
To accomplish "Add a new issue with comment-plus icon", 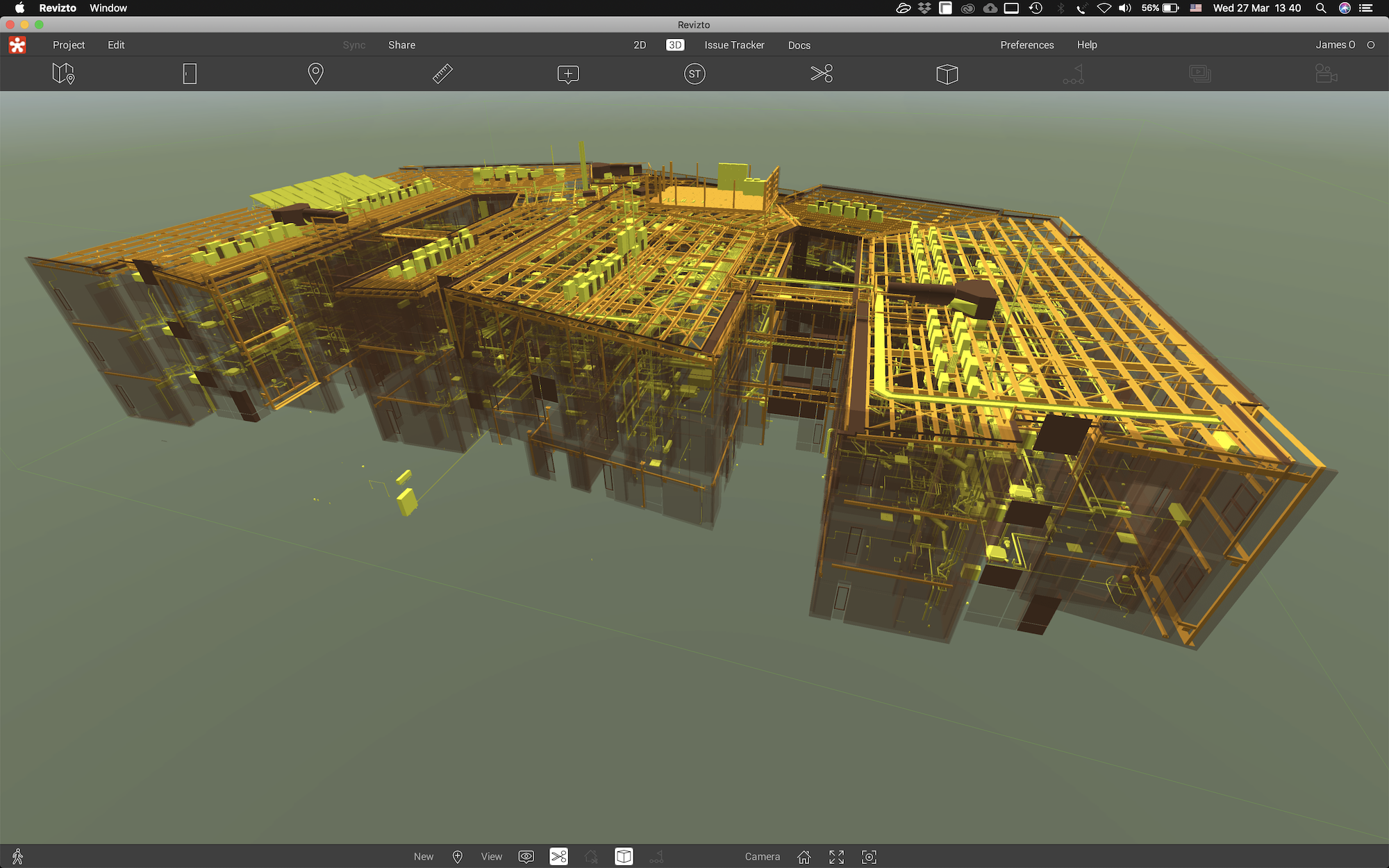I will point(568,74).
